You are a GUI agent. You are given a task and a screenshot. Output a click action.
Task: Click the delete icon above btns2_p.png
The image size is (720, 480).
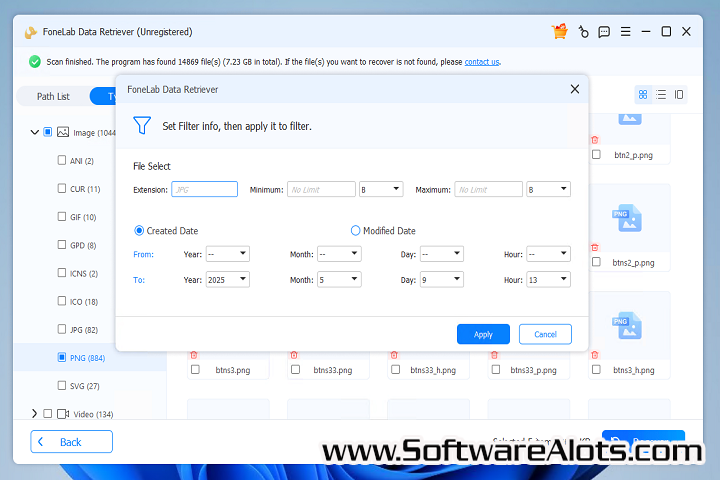tap(595, 248)
